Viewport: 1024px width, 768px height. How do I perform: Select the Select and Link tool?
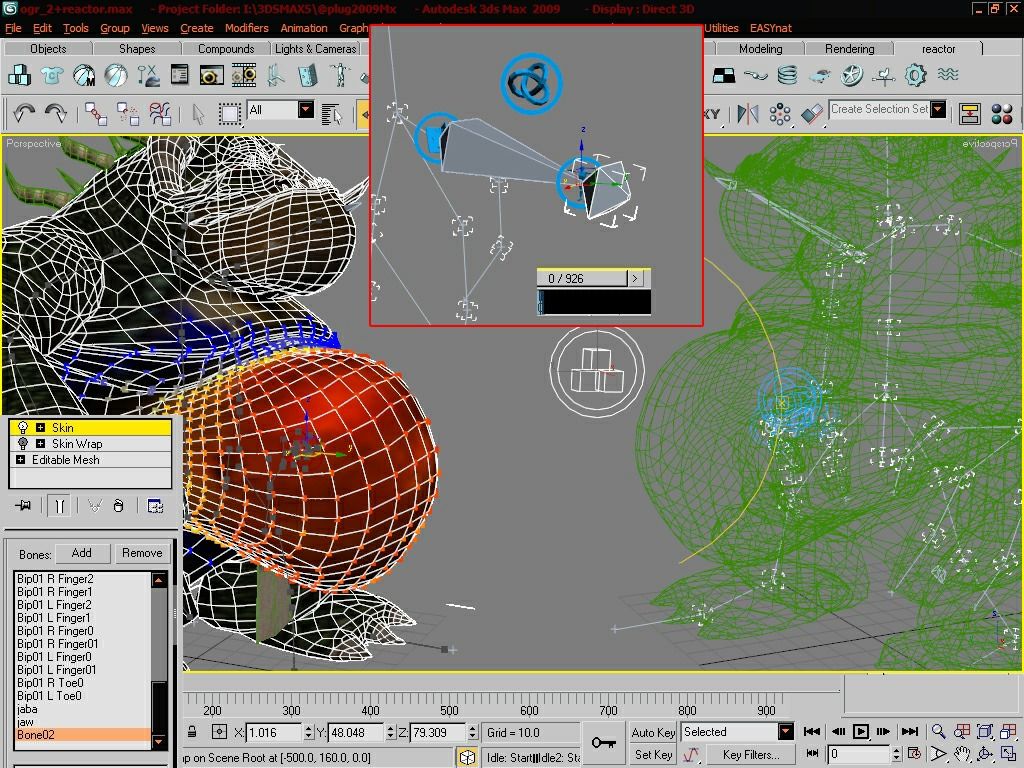point(96,114)
